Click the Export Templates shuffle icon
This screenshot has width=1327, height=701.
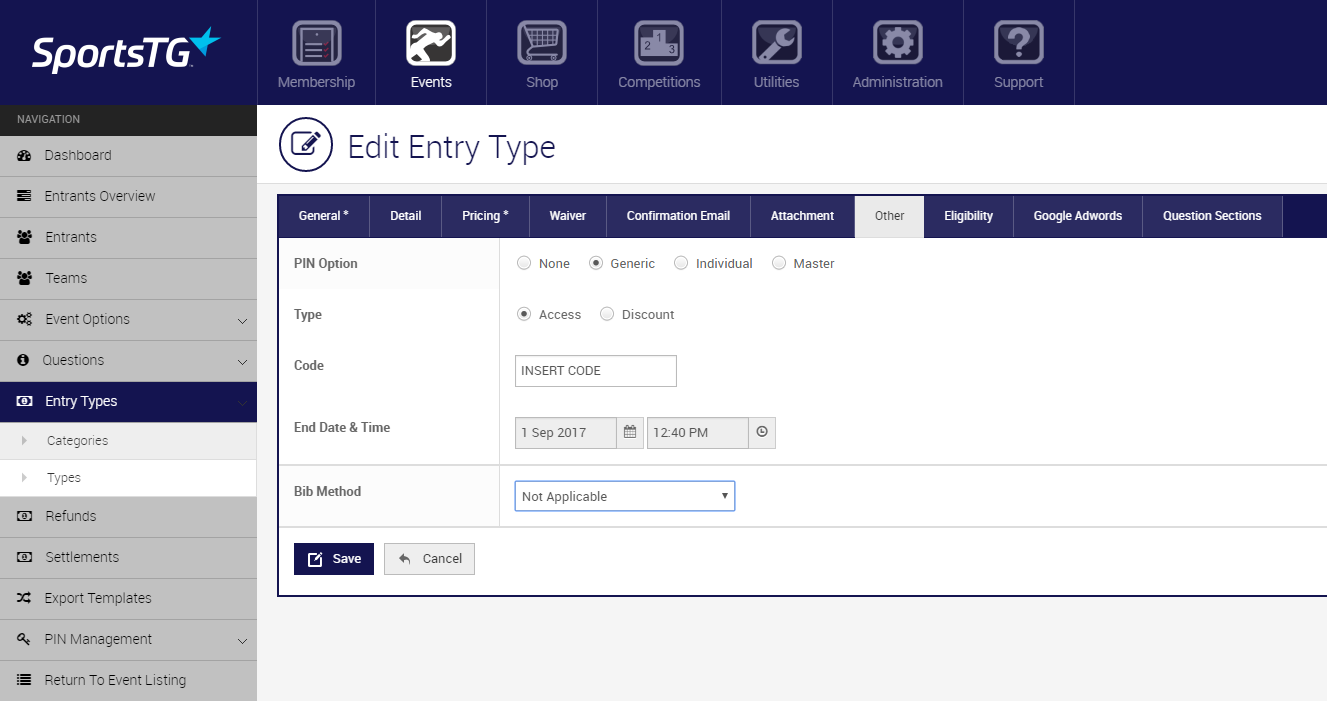click(24, 598)
